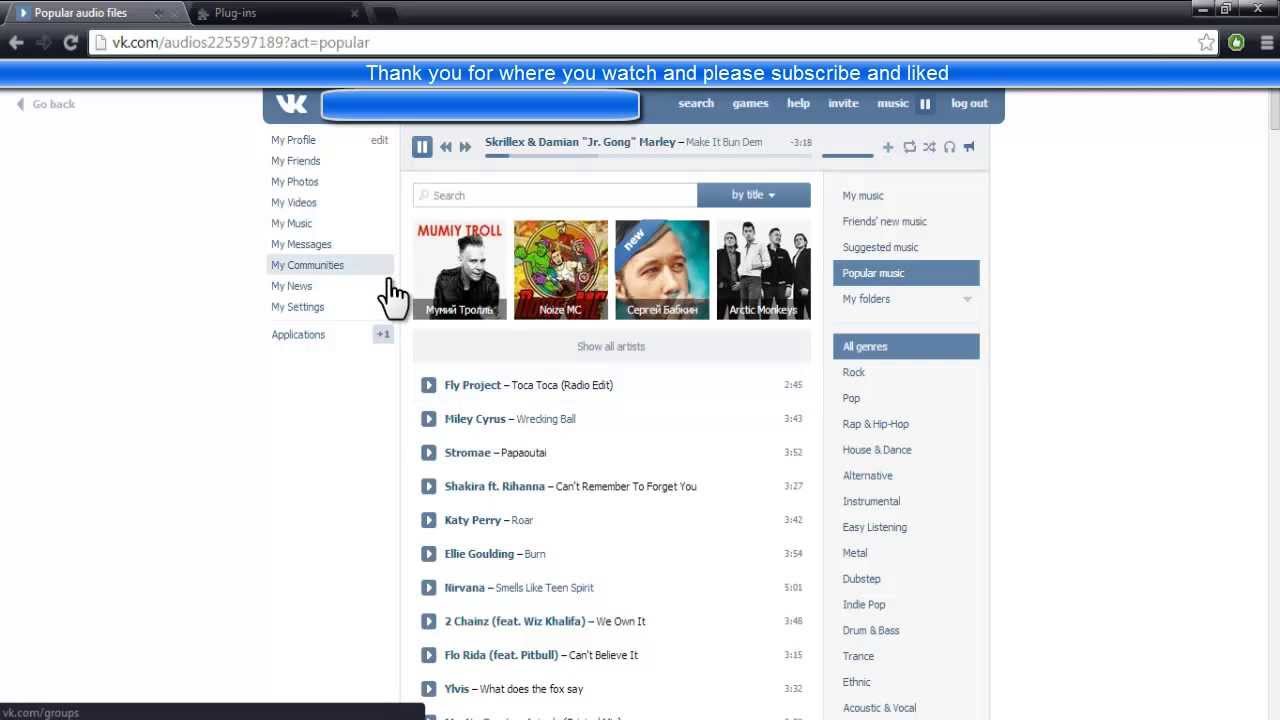The height and width of the screenshot is (720, 1280).
Task: Play Miley Cyrus – Wrecking Ball
Action: point(429,419)
